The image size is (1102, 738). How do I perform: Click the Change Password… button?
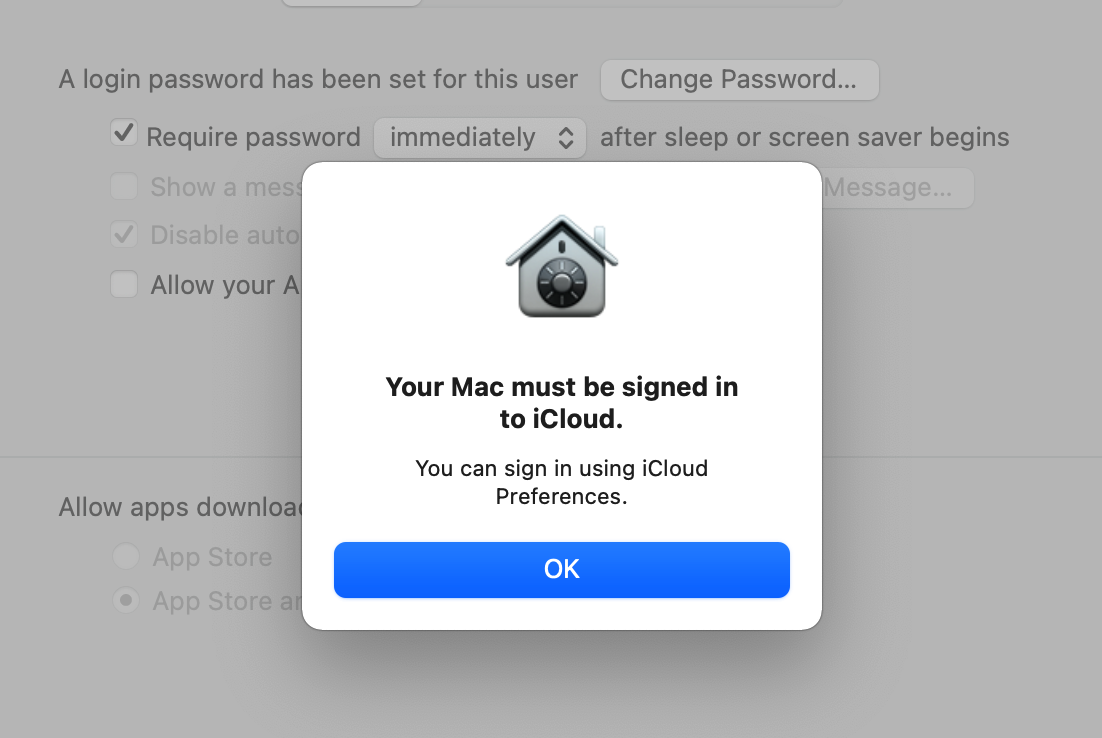coord(739,80)
